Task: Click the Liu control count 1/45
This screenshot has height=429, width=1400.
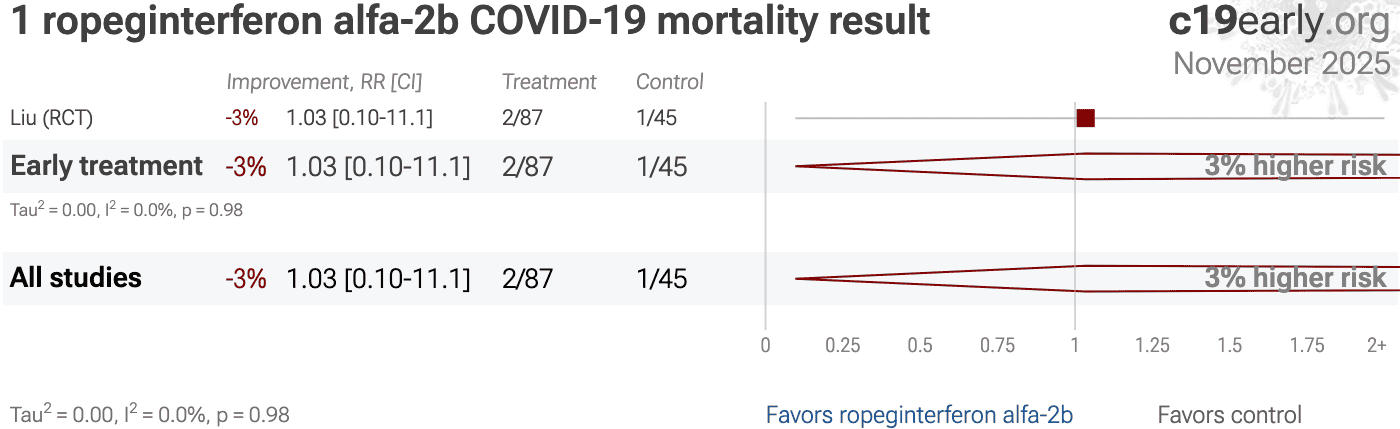Action: [x=656, y=118]
